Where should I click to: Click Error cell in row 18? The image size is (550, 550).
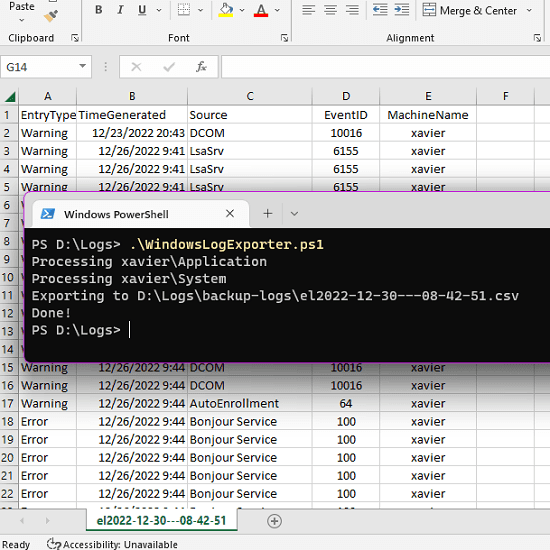click(x=48, y=422)
